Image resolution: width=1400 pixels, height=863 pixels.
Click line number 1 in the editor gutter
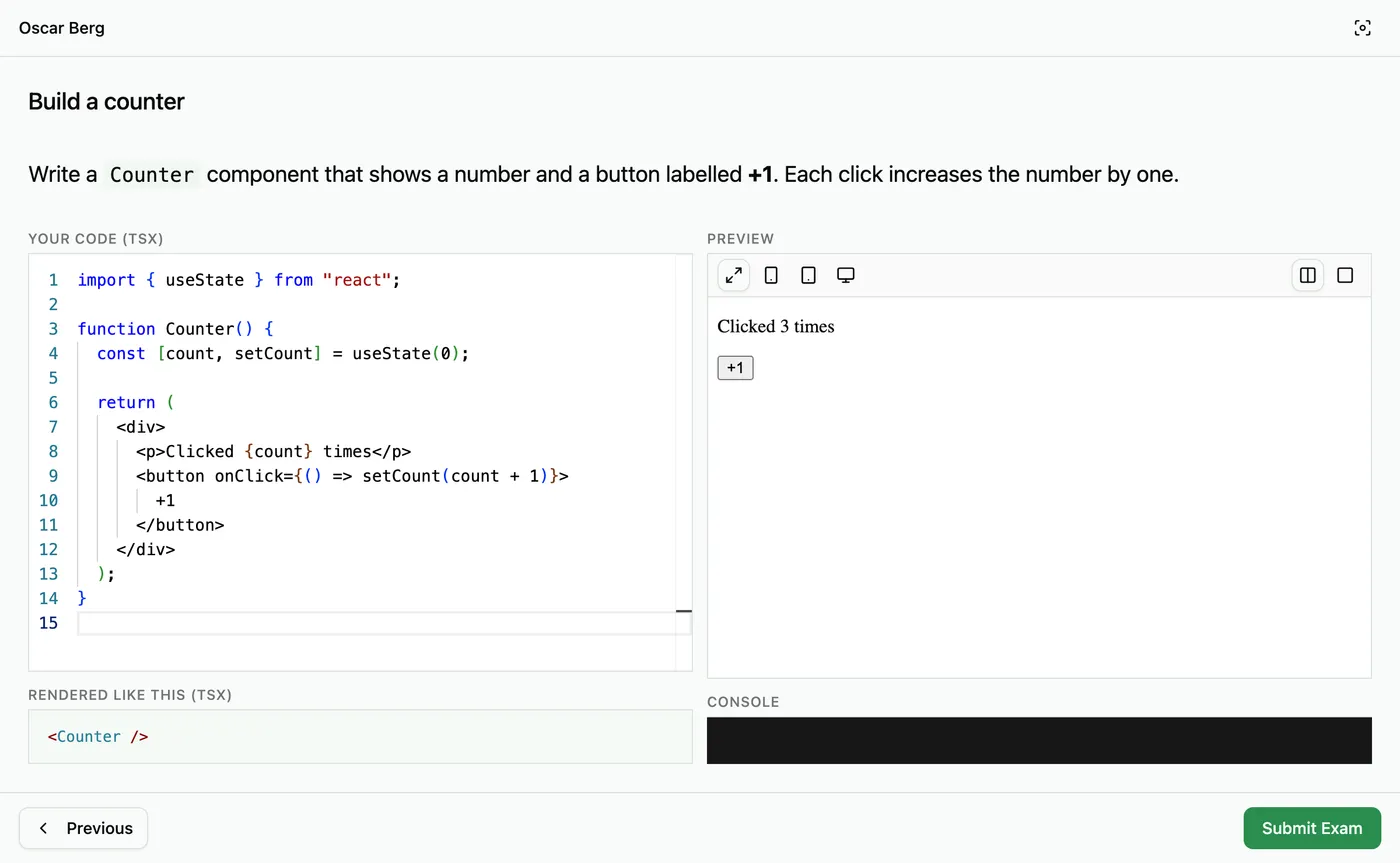tap(53, 280)
